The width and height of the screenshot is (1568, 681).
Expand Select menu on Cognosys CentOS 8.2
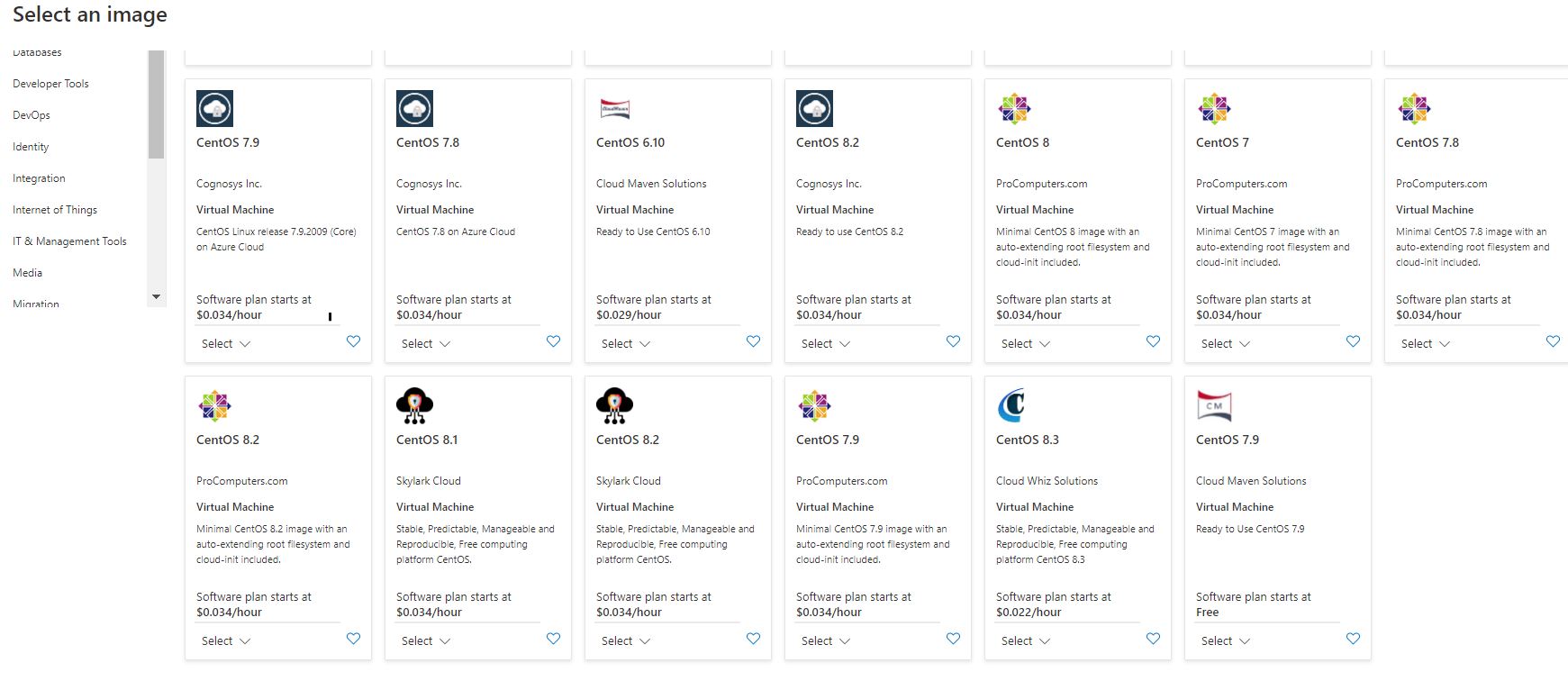[x=826, y=344]
